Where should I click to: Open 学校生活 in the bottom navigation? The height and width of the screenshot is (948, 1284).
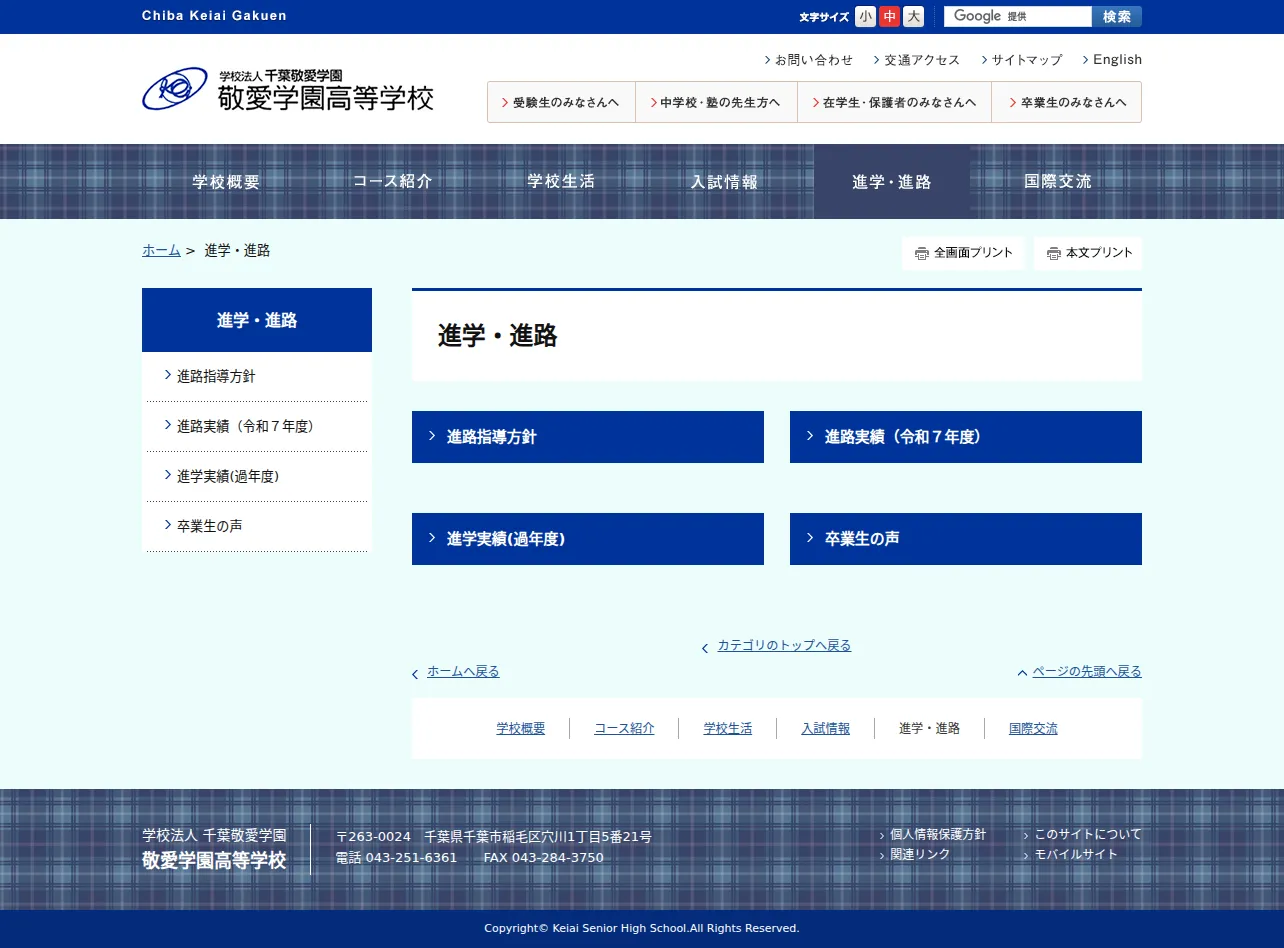point(728,729)
